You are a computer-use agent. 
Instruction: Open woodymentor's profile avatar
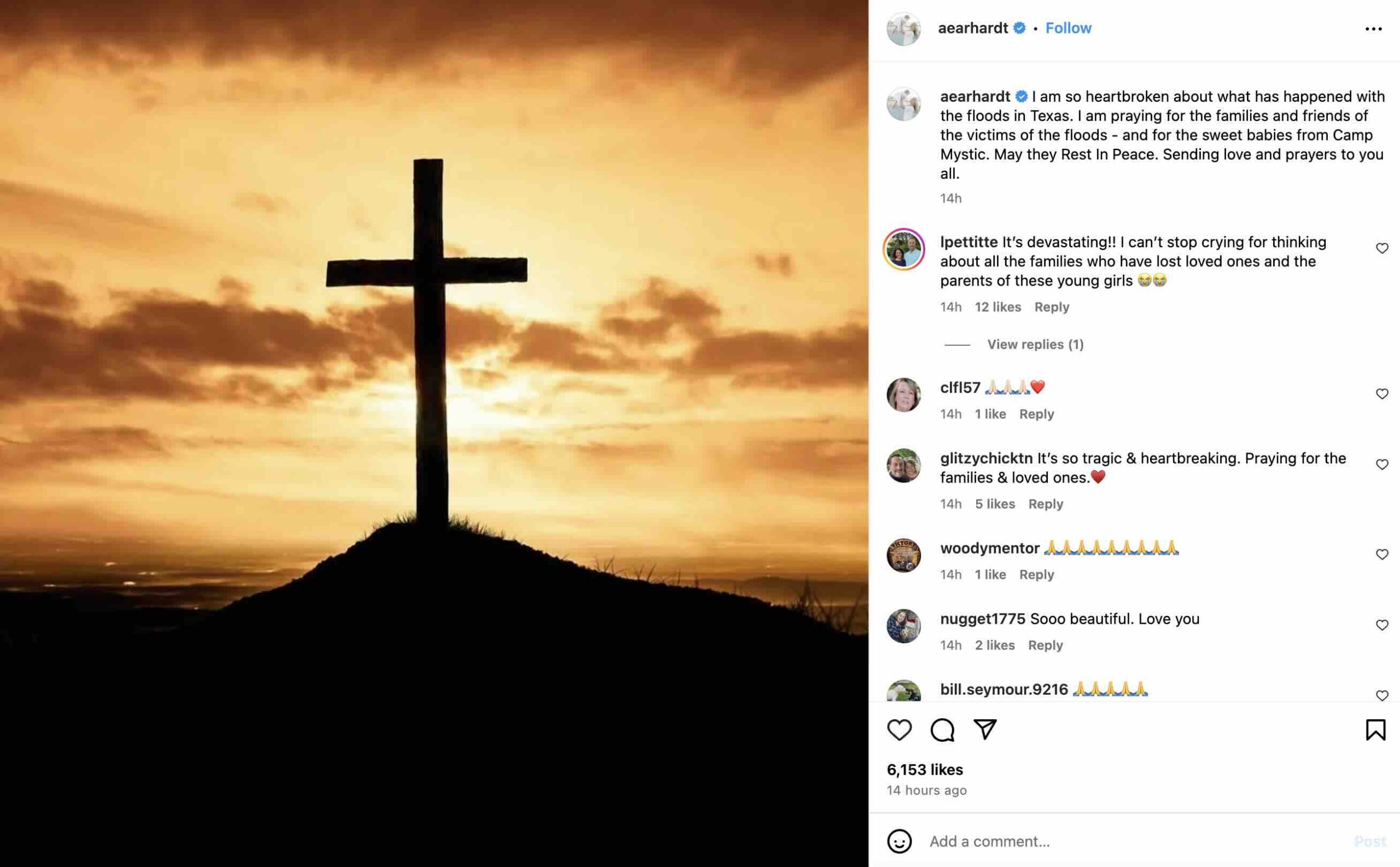[x=903, y=555]
